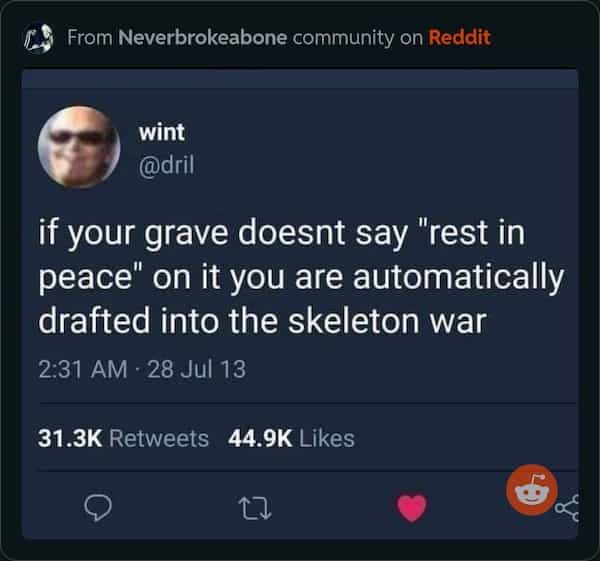600x561 pixels.
Task: Open the share icon beside the Reddit logo
Action: (x=567, y=507)
